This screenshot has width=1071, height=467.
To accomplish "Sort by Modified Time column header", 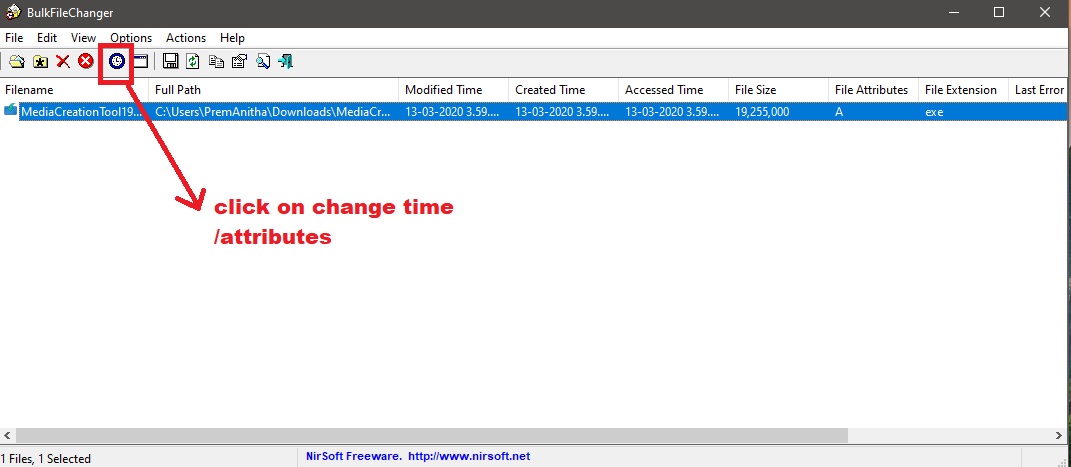I will point(443,90).
